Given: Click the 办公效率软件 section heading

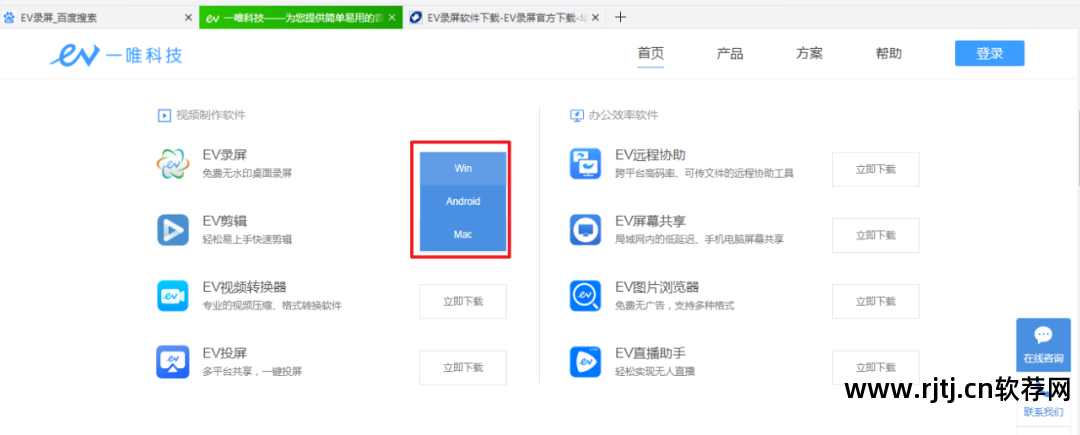Looking at the screenshot, I should (623, 115).
